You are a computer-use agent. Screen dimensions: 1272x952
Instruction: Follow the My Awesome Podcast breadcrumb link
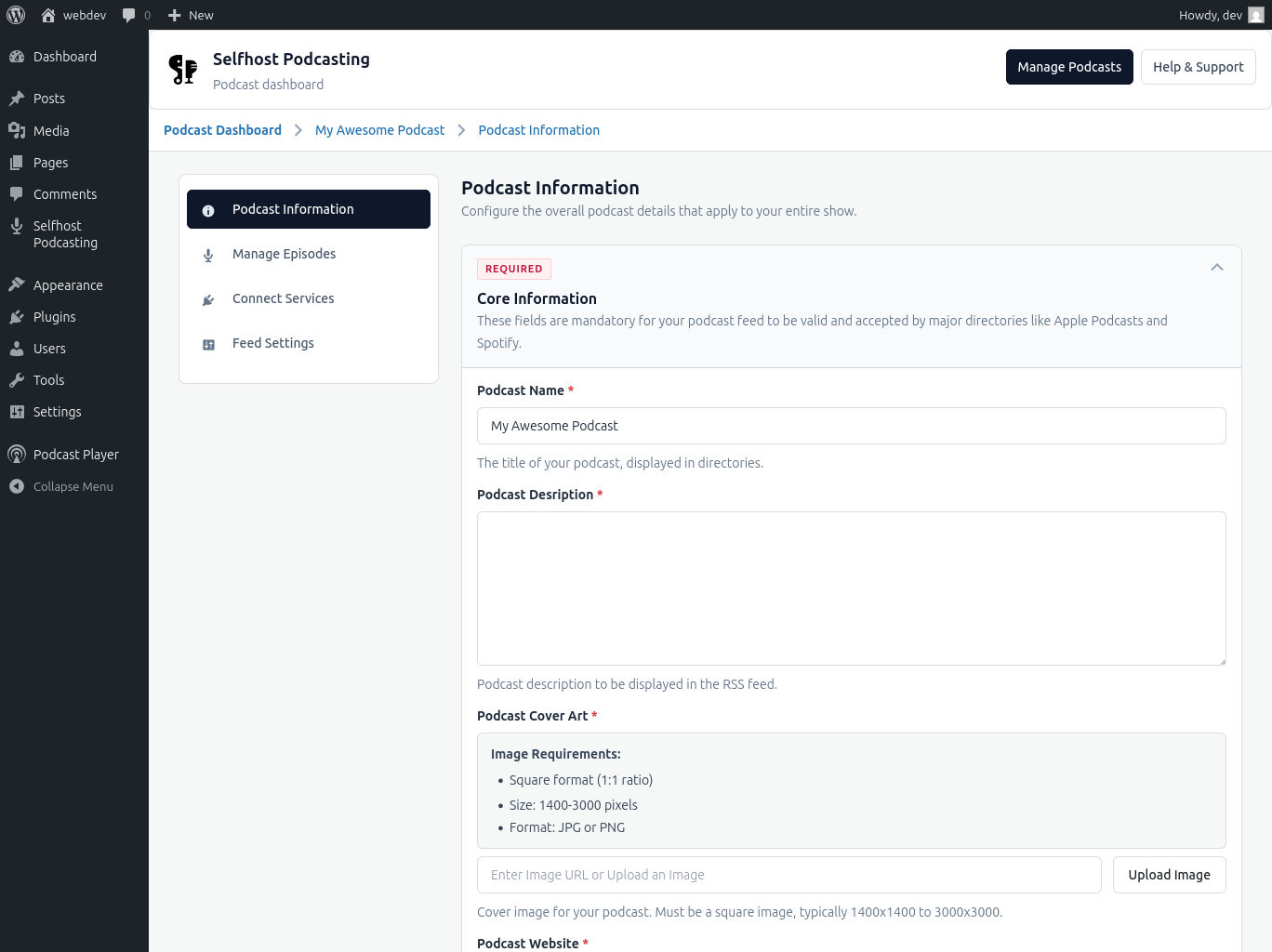(x=379, y=130)
